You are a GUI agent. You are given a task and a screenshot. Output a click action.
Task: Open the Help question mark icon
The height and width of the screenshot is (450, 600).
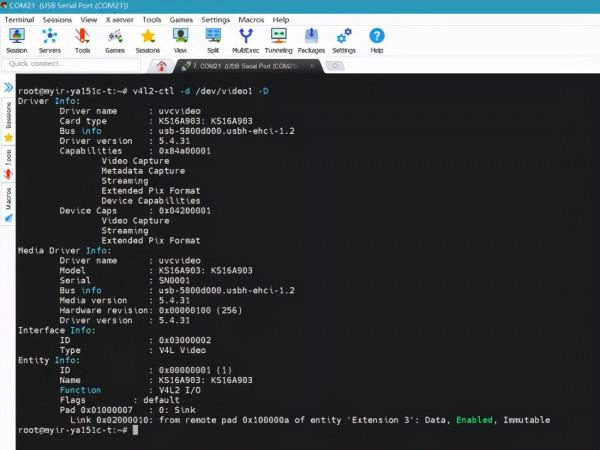377,41
